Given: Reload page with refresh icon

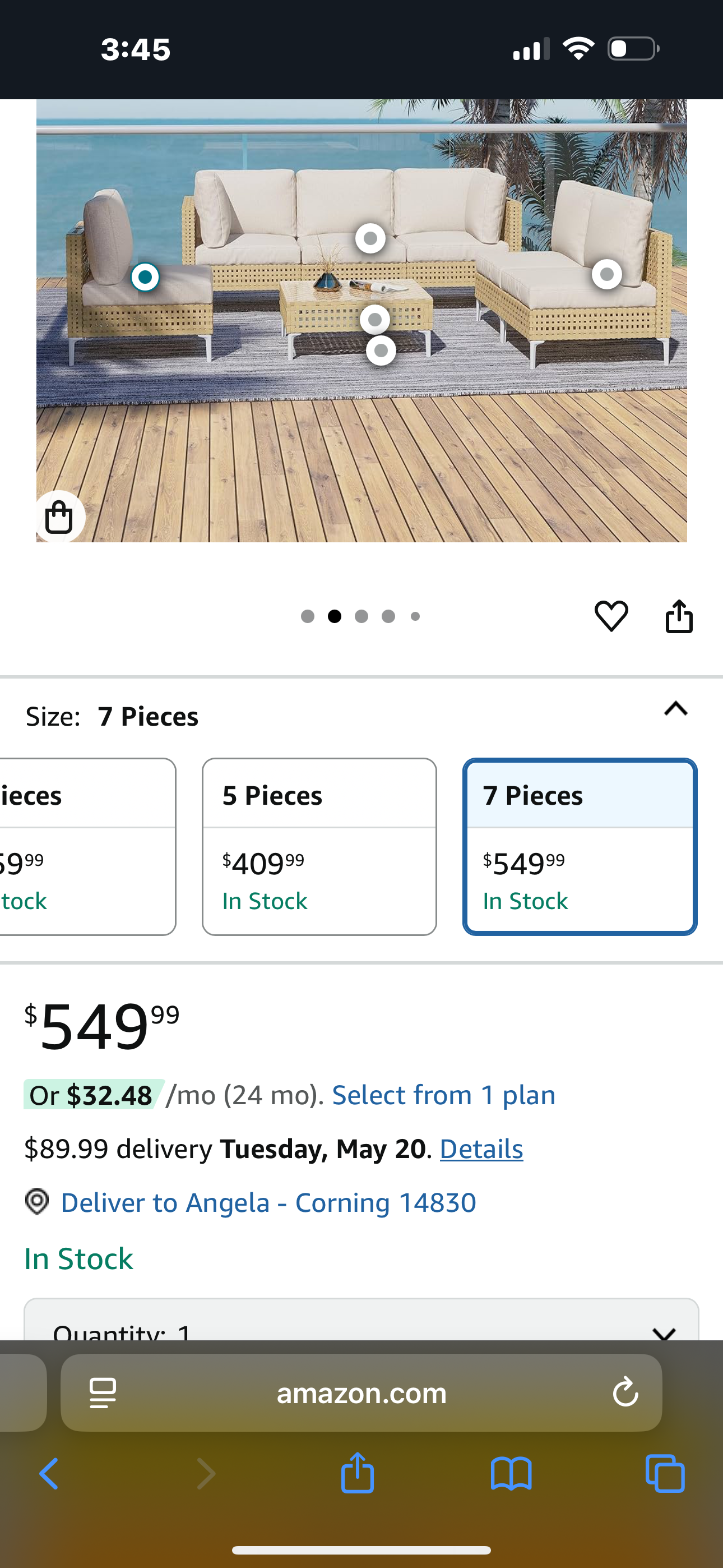Looking at the screenshot, I should click(625, 1392).
